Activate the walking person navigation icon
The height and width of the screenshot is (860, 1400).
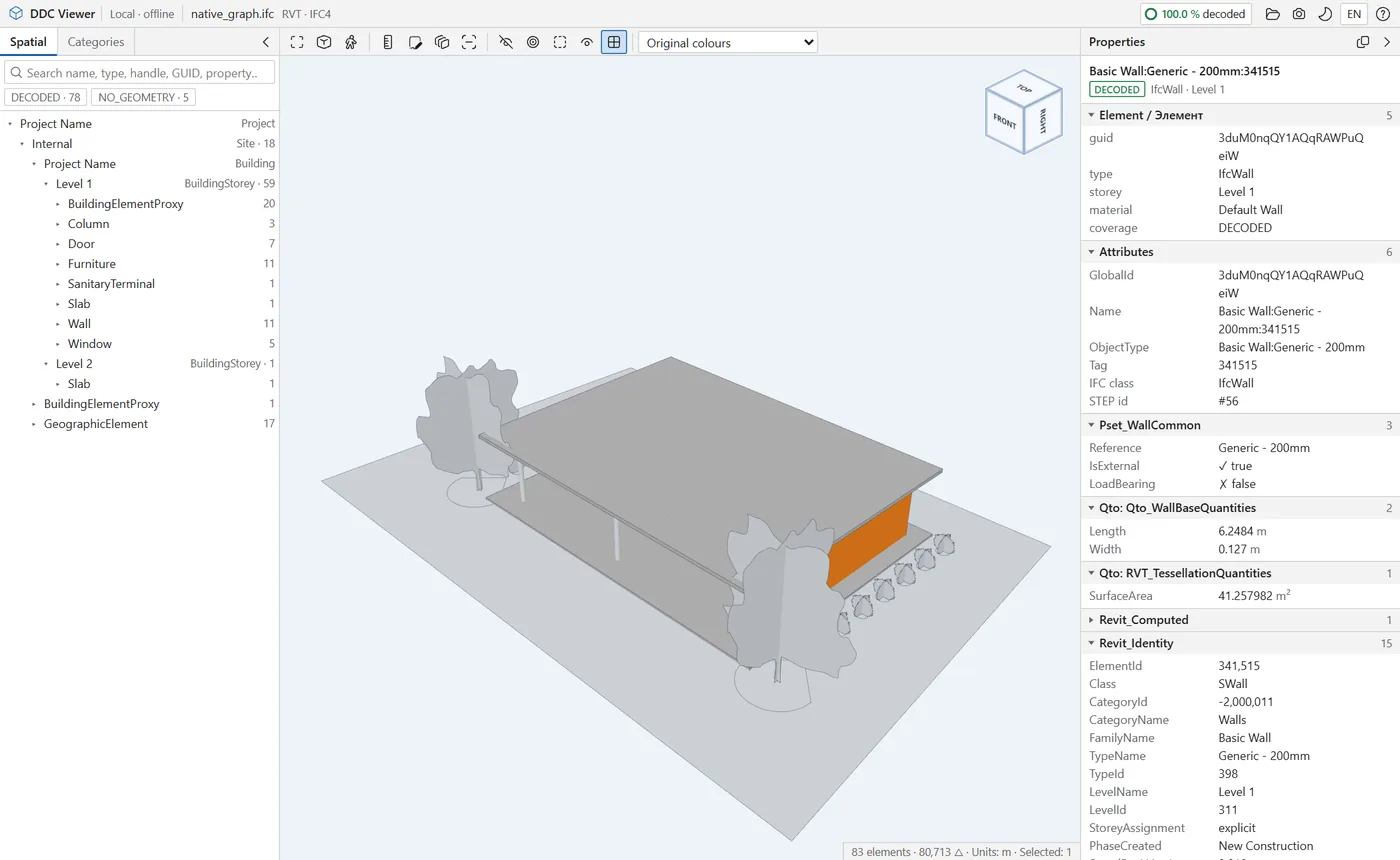[x=351, y=42]
